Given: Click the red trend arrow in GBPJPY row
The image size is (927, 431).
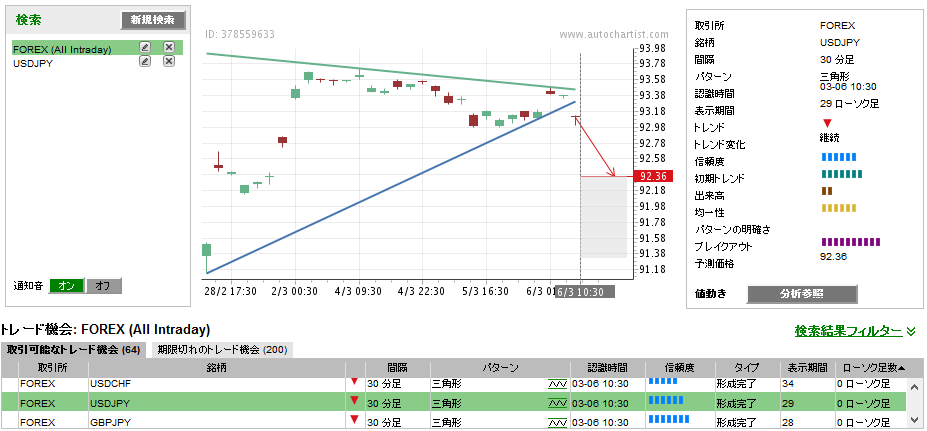Looking at the screenshot, I should [x=354, y=421].
